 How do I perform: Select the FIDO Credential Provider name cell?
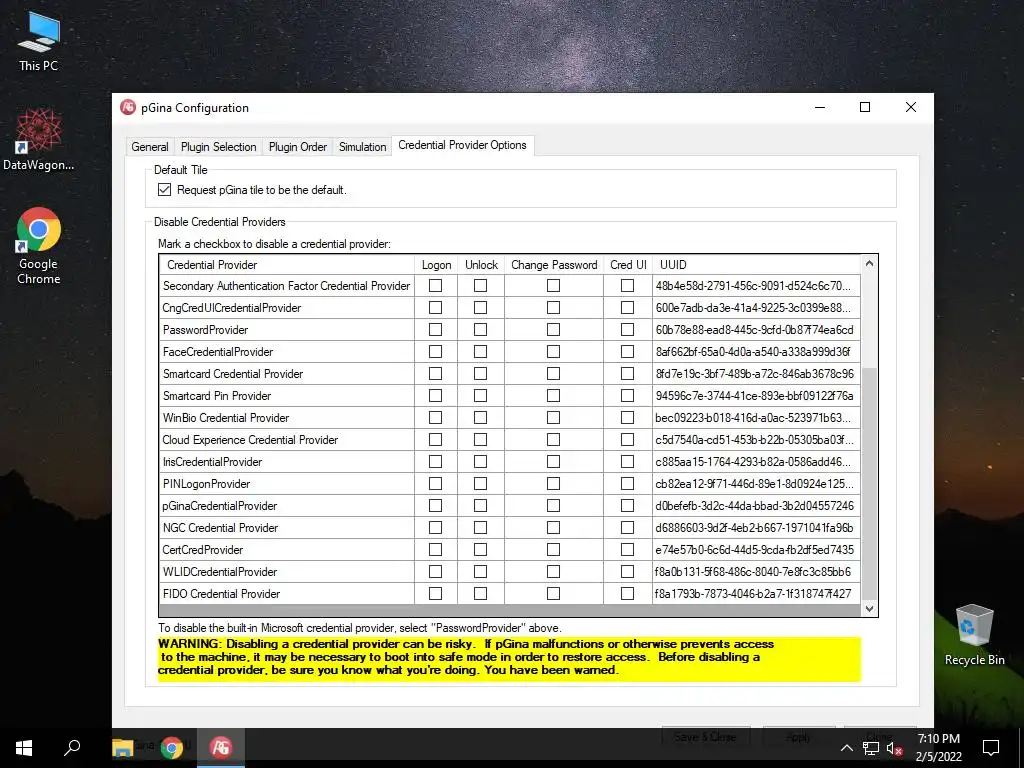coord(287,594)
